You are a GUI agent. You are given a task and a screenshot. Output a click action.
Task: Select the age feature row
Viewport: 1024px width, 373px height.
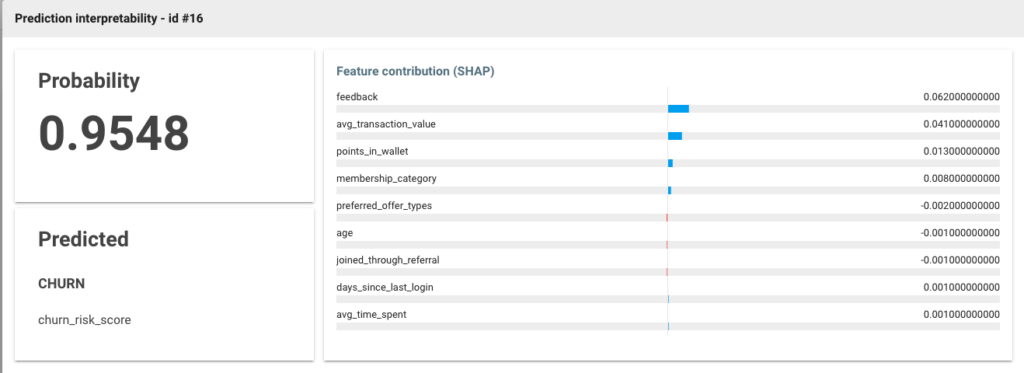(x=668, y=238)
